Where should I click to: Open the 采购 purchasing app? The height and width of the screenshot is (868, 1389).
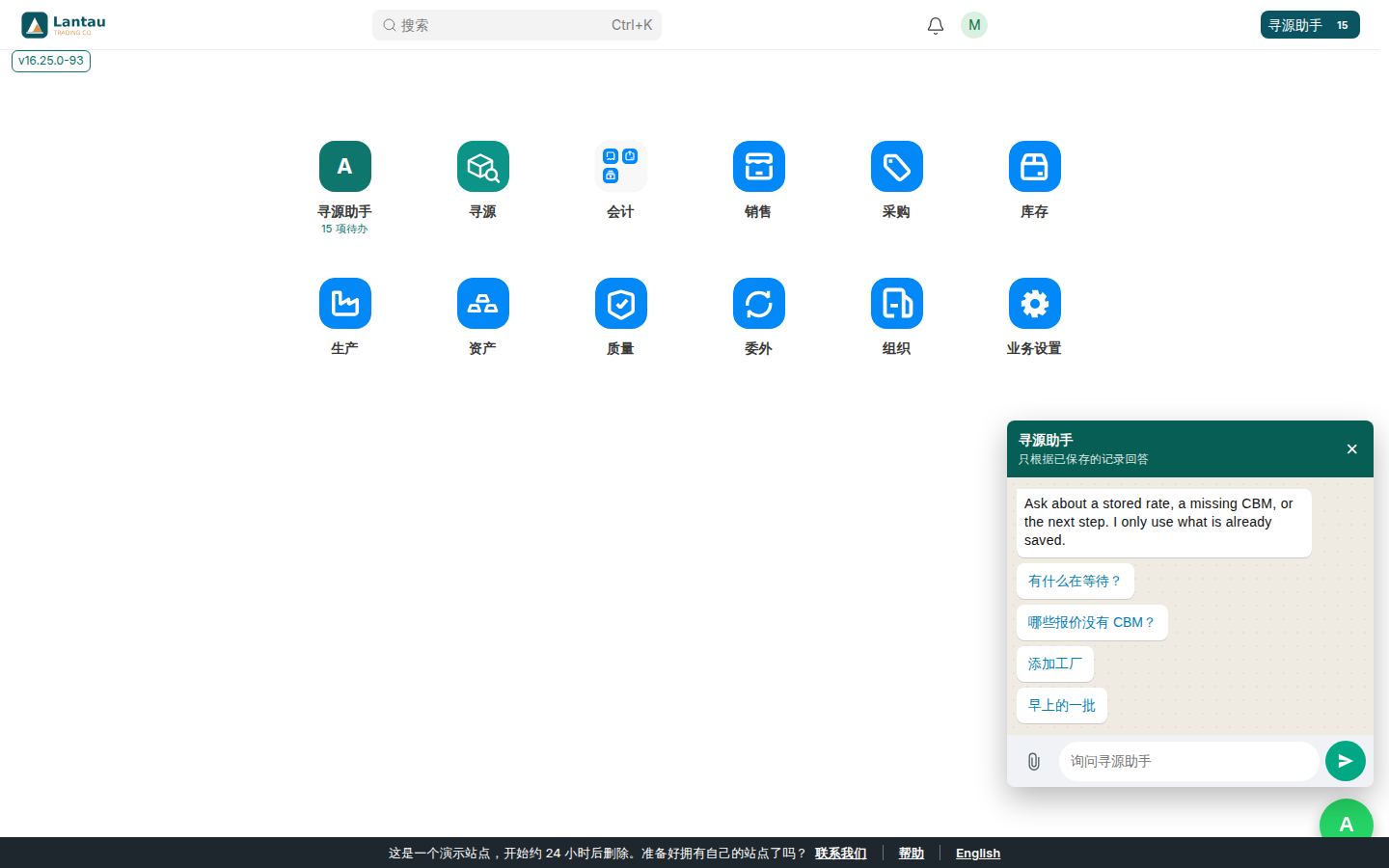pos(896,167)
